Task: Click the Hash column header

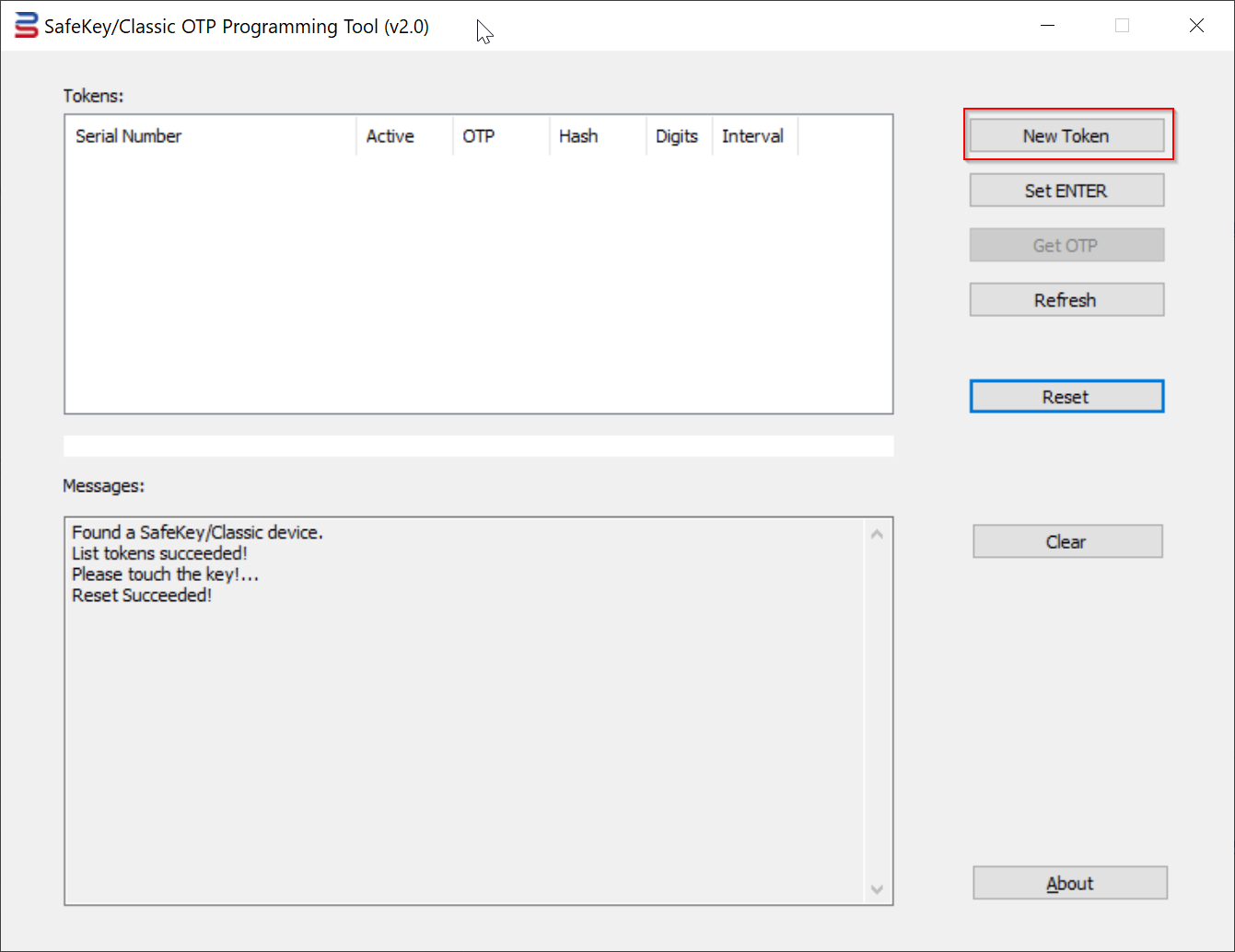Action: click(x=598, y=136)
